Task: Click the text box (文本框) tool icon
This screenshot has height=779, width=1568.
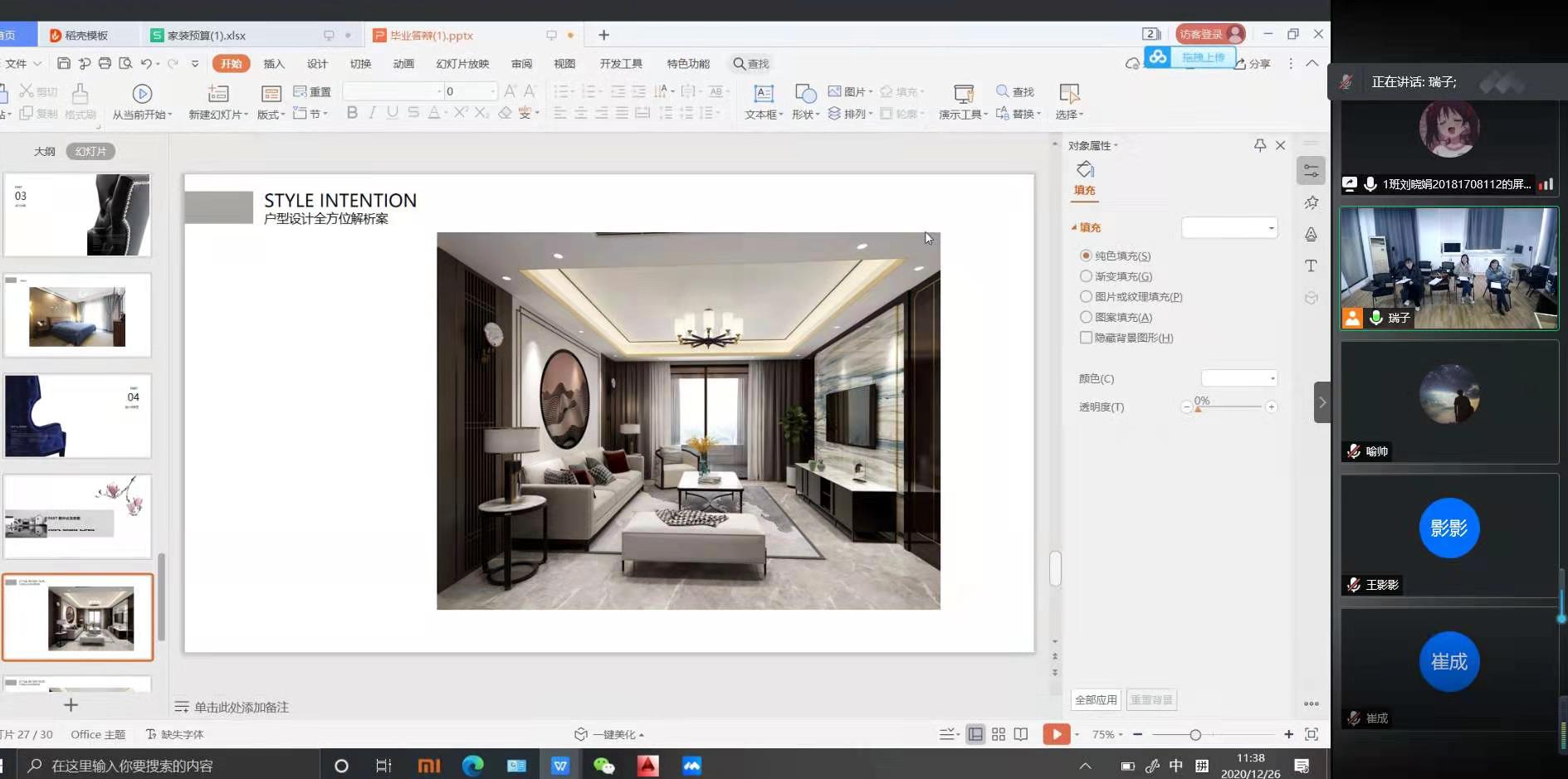Action: (x=763, y=94)
